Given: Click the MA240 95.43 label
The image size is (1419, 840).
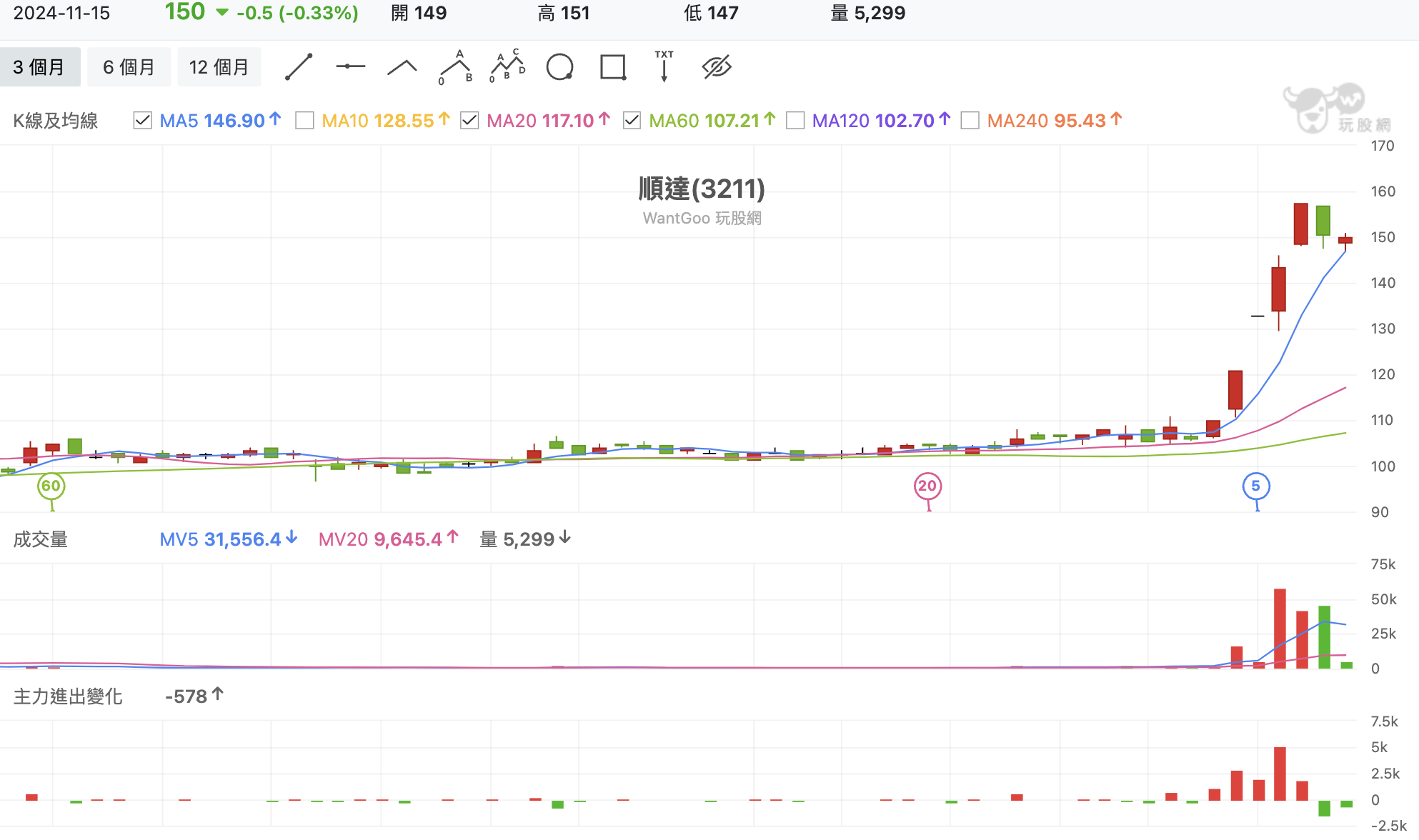Looking at the screenshot, I should pos(1055,121).
